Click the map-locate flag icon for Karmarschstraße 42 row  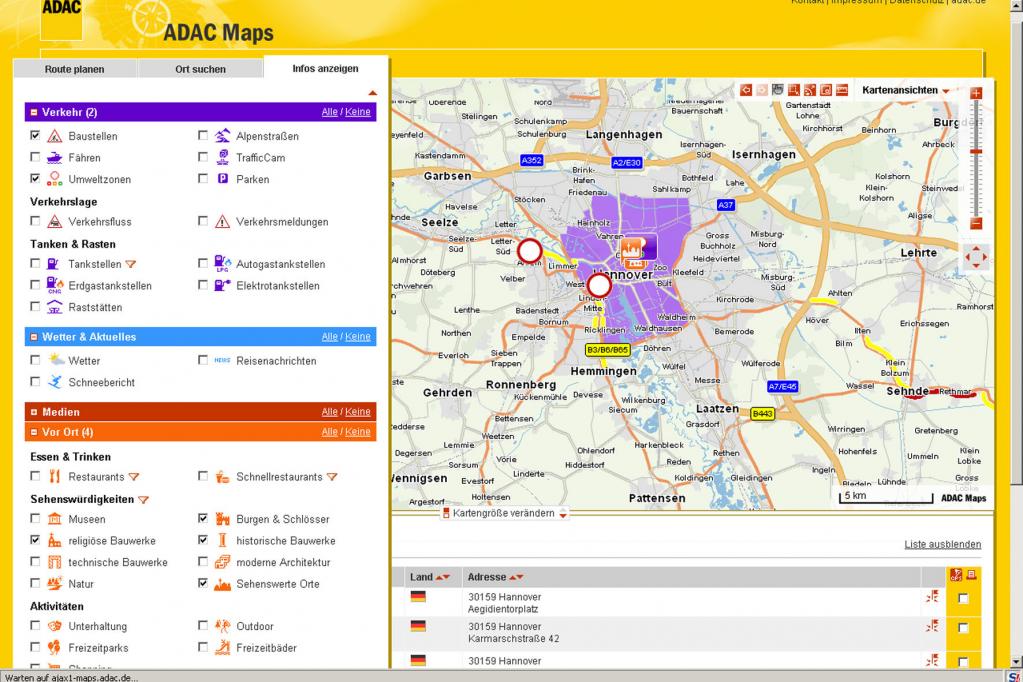pyautogui.click(x=932, y=626)
